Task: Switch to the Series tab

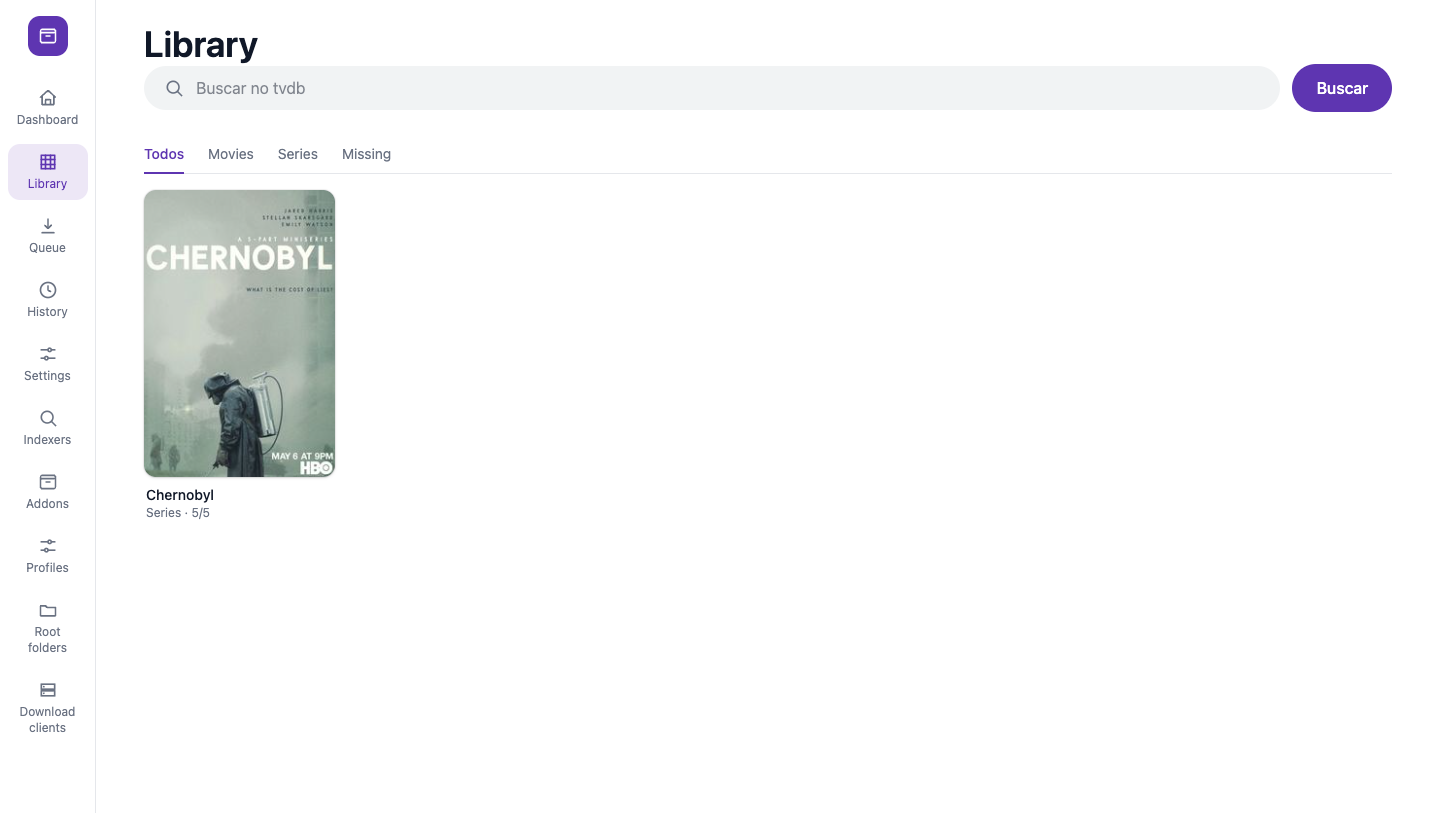Action: (298, 154)
